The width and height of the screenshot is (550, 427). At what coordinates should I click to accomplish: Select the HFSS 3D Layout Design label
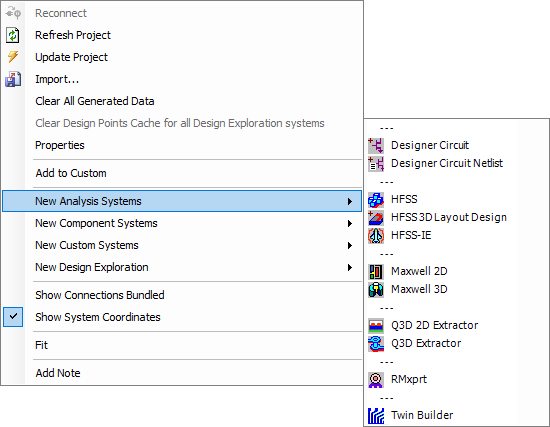[449, 217]
